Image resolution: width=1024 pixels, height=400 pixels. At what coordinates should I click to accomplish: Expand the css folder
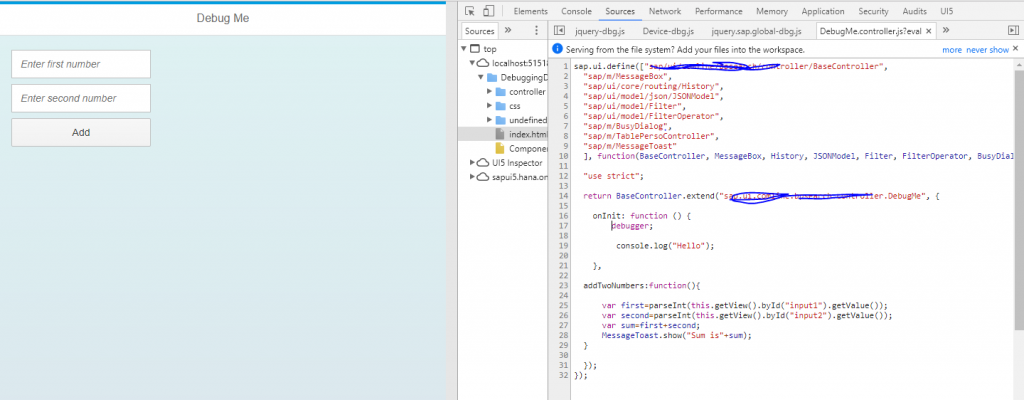pos(490,105)
